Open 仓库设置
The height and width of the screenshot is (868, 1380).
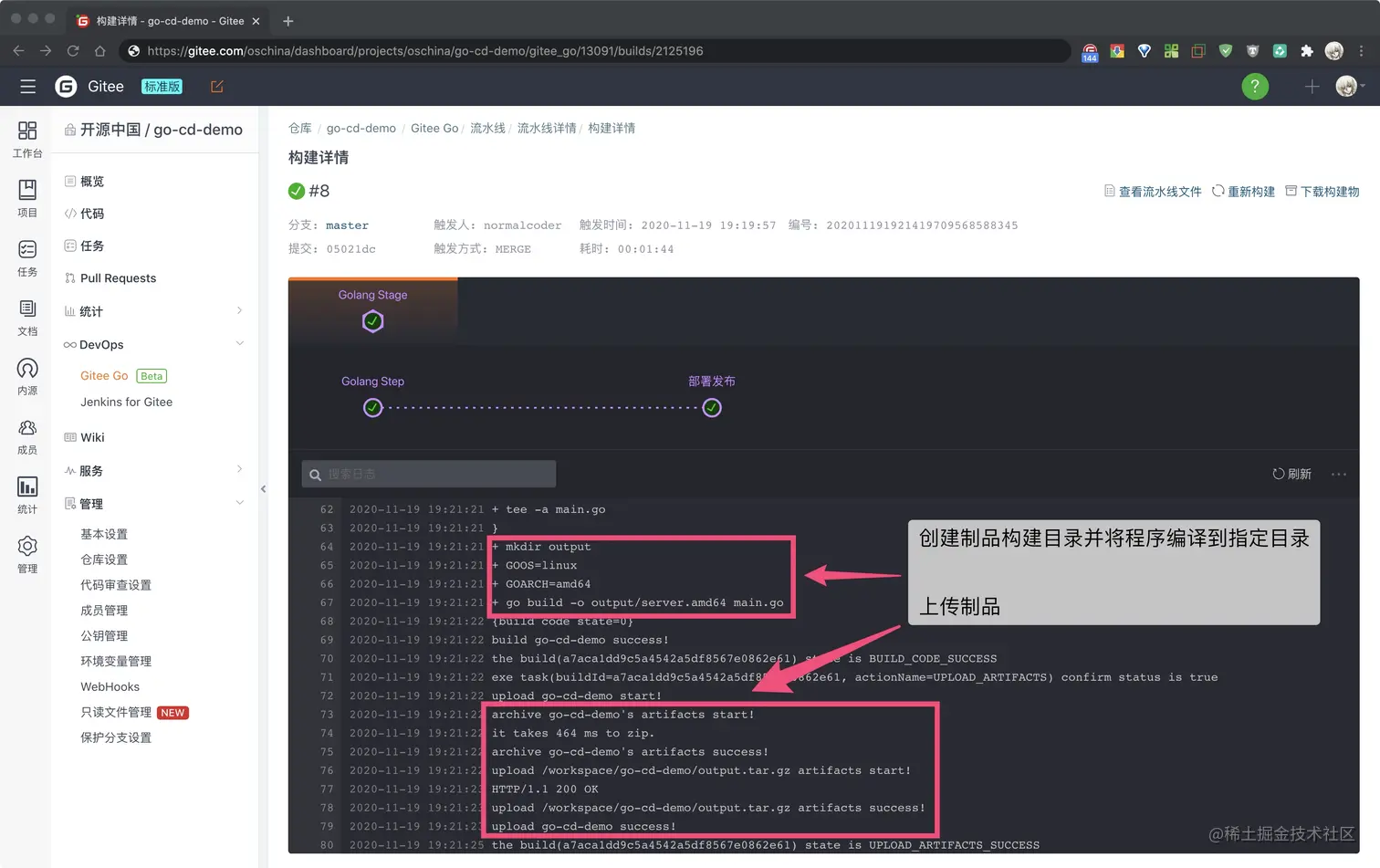[x=104, y=559]
